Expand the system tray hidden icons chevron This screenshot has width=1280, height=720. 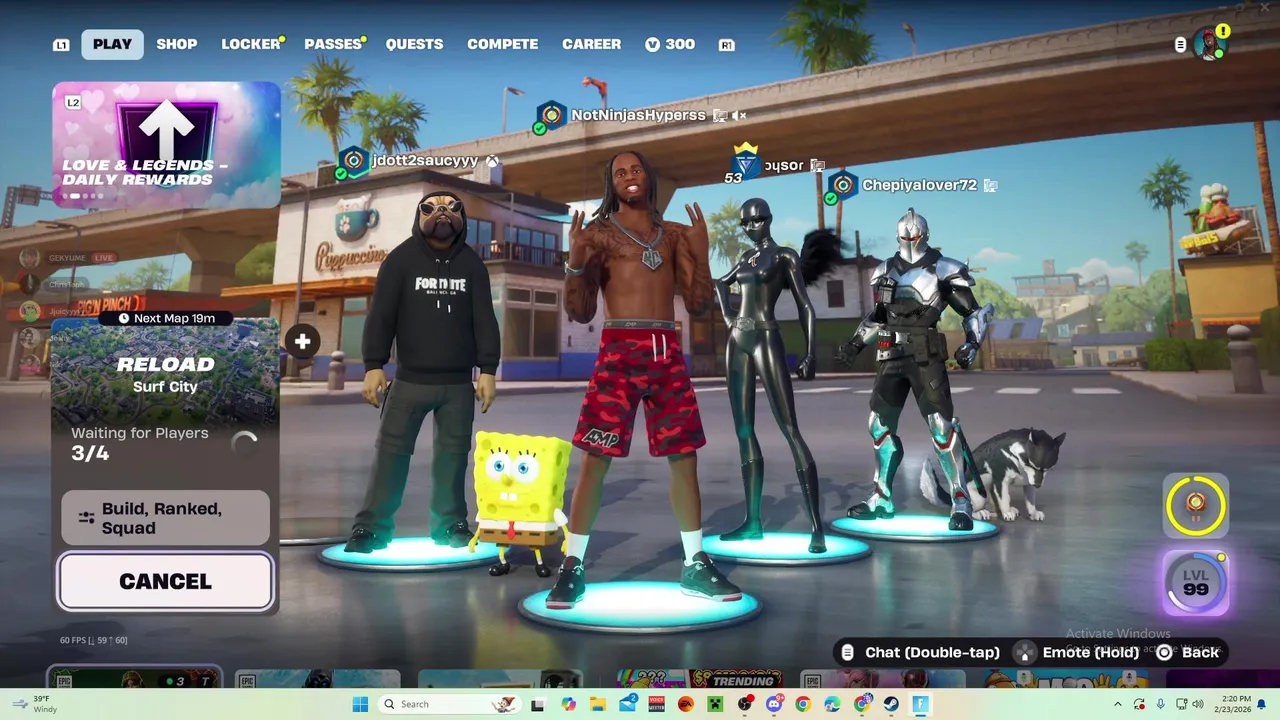(1118, 704)
